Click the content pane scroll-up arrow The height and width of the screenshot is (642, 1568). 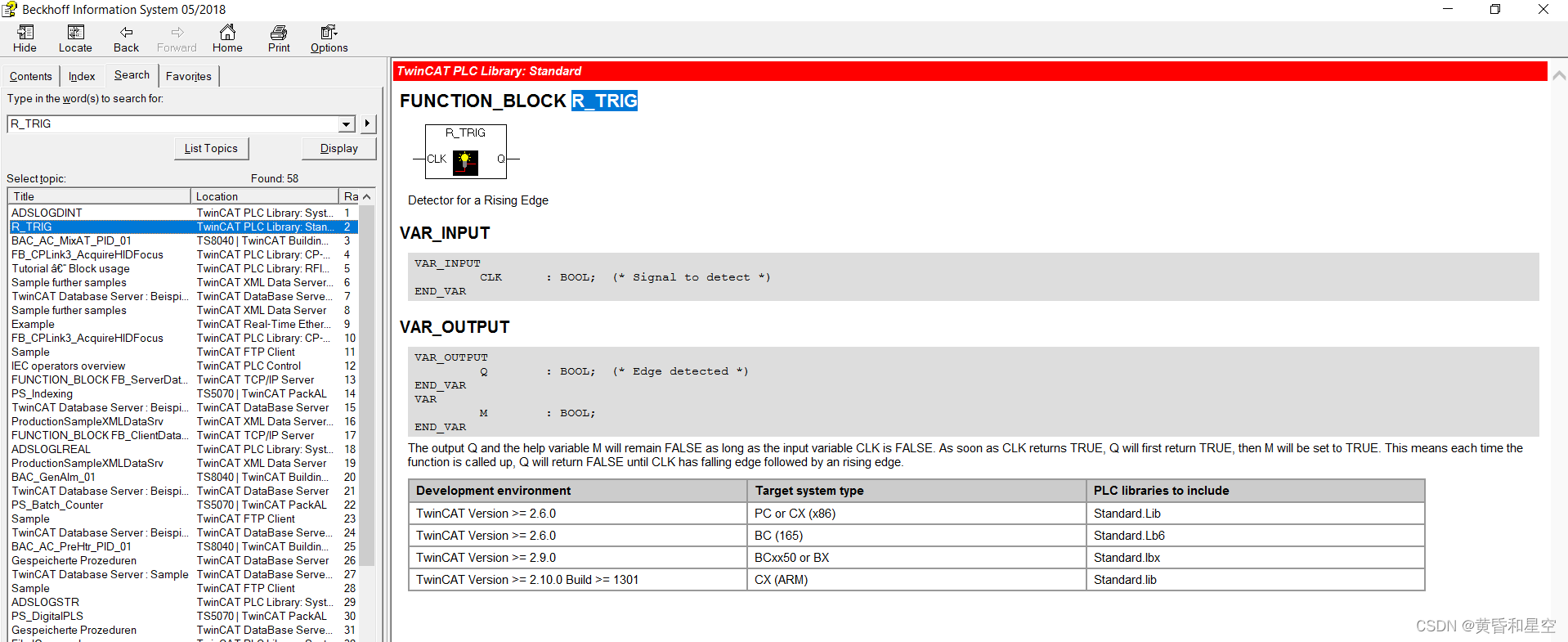point(1559,74)
